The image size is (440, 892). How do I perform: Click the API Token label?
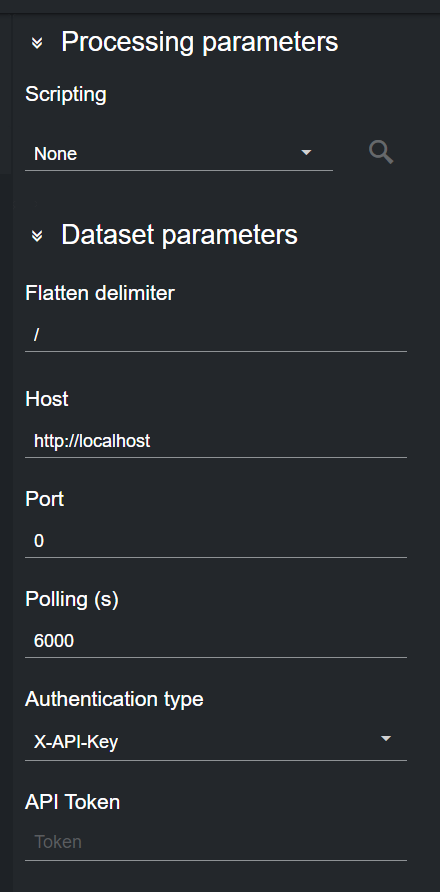(72, 802)
